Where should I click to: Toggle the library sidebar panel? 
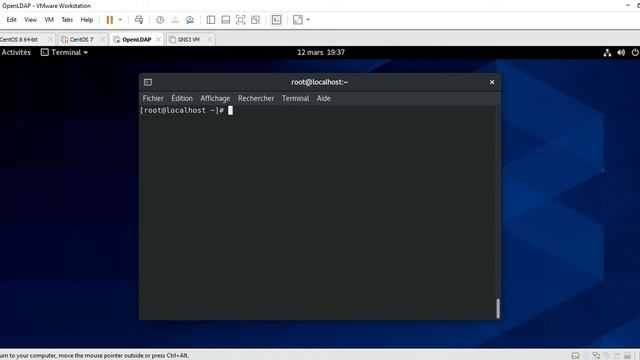tap(211, 20)
